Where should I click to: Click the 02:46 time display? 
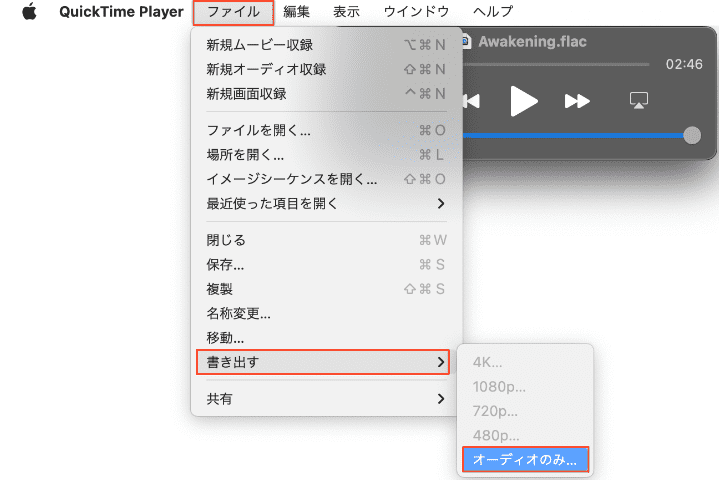684,64
